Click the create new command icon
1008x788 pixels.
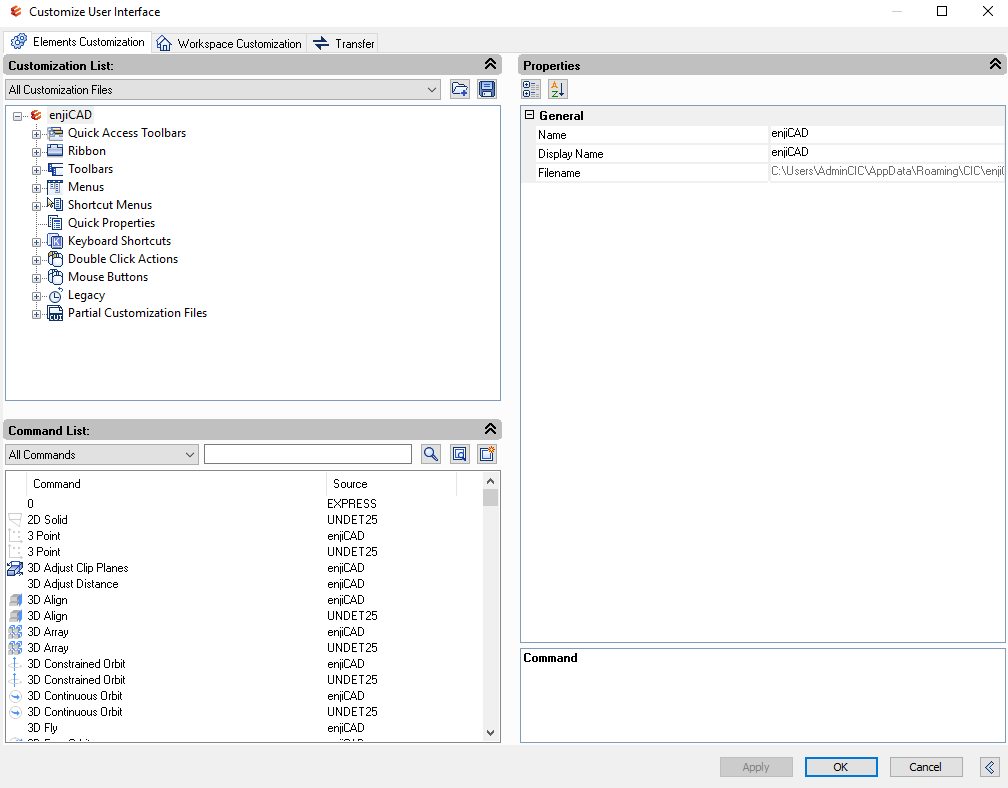487,454
